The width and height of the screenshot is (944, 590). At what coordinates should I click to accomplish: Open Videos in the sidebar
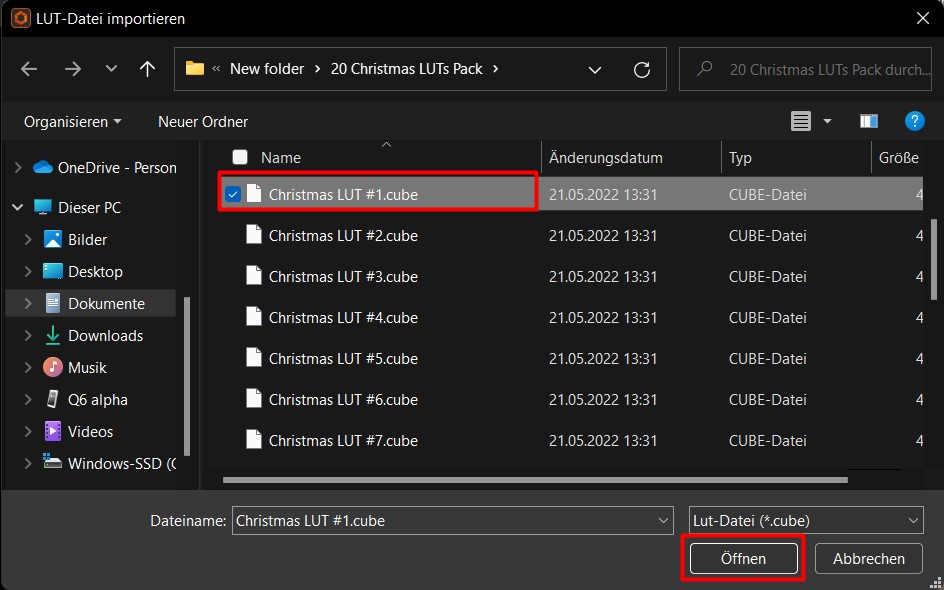pyautogui.click(x=79, y=432)
